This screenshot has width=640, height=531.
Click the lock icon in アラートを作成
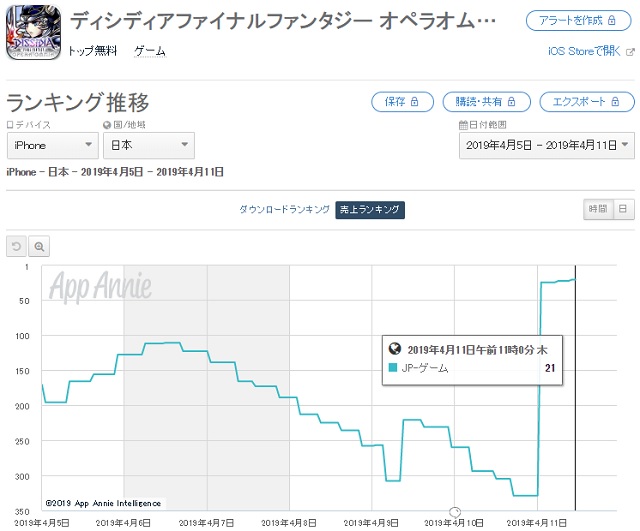(611, 20)
